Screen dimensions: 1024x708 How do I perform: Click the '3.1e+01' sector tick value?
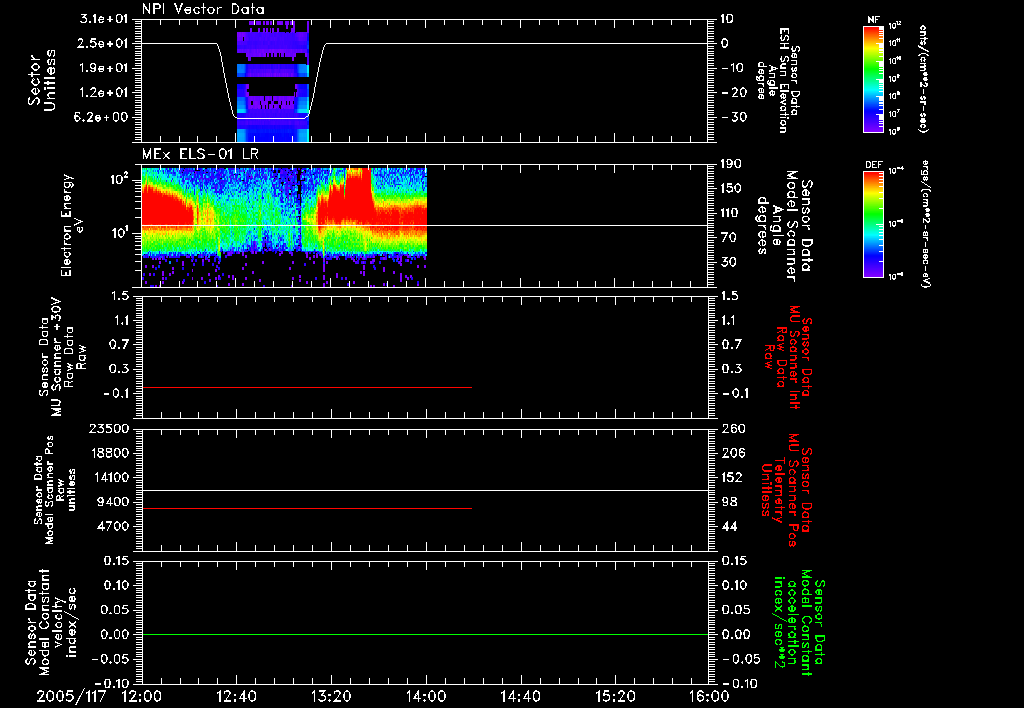(x=104, y=19)
